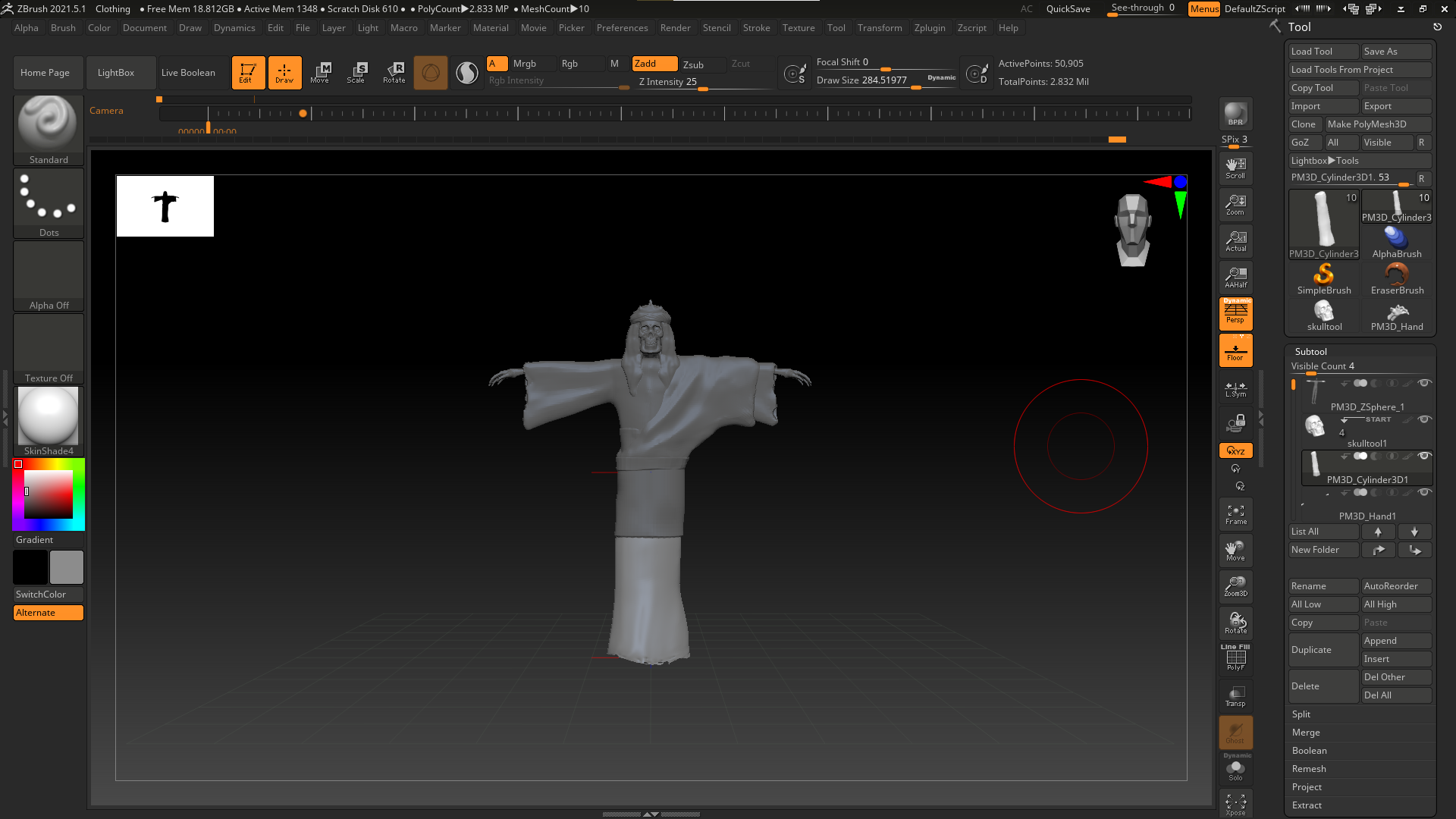Collapse the Subtool panel header

[1310, 352]
